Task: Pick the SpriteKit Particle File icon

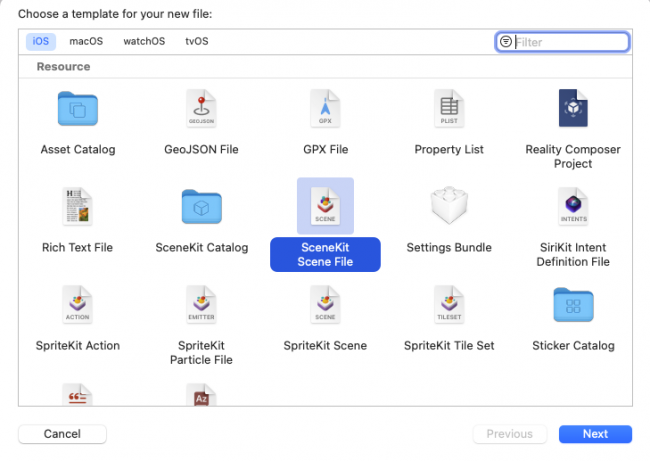Action: point(201,305)
